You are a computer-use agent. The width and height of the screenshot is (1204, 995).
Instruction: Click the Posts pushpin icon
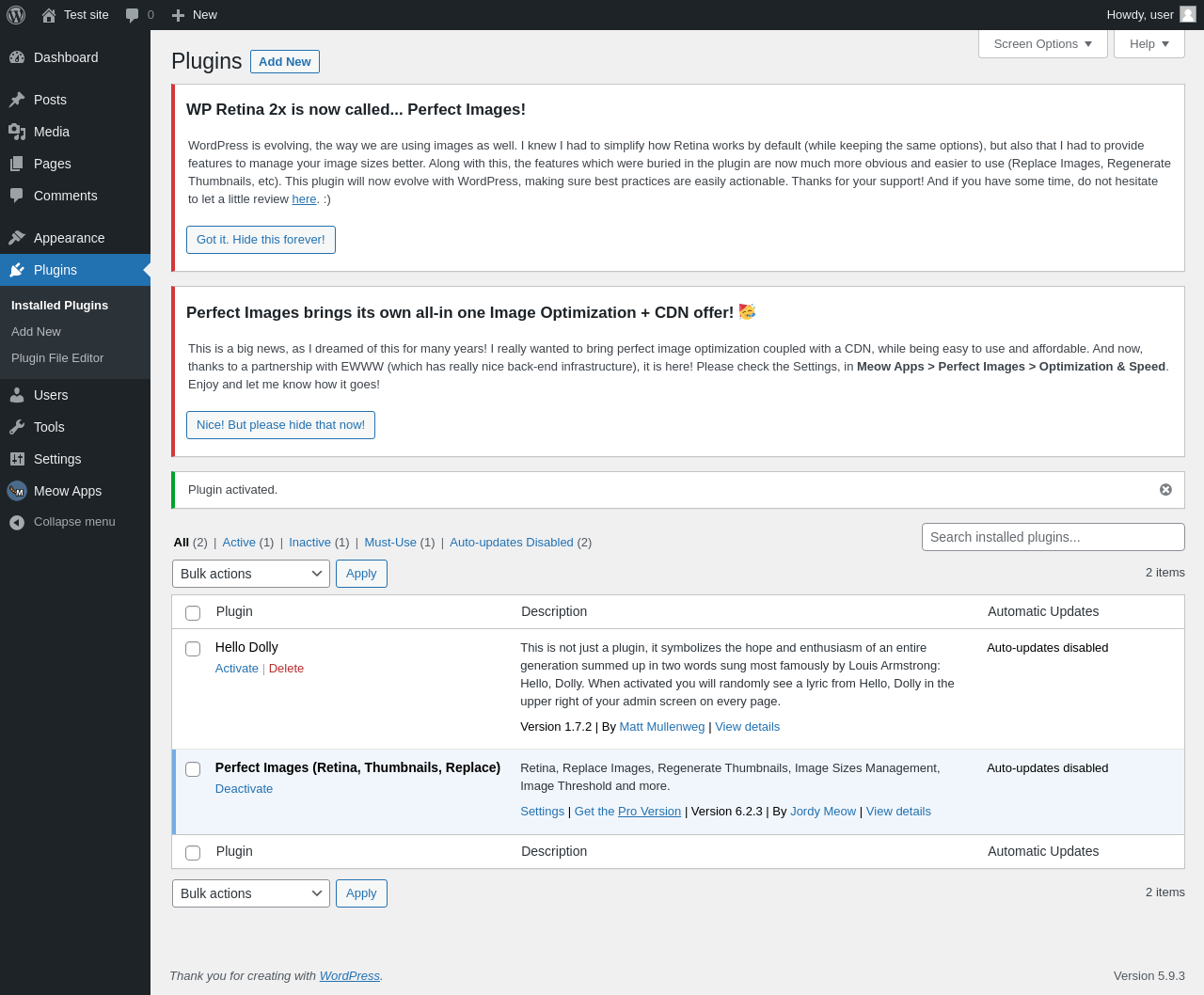point(17,100)
